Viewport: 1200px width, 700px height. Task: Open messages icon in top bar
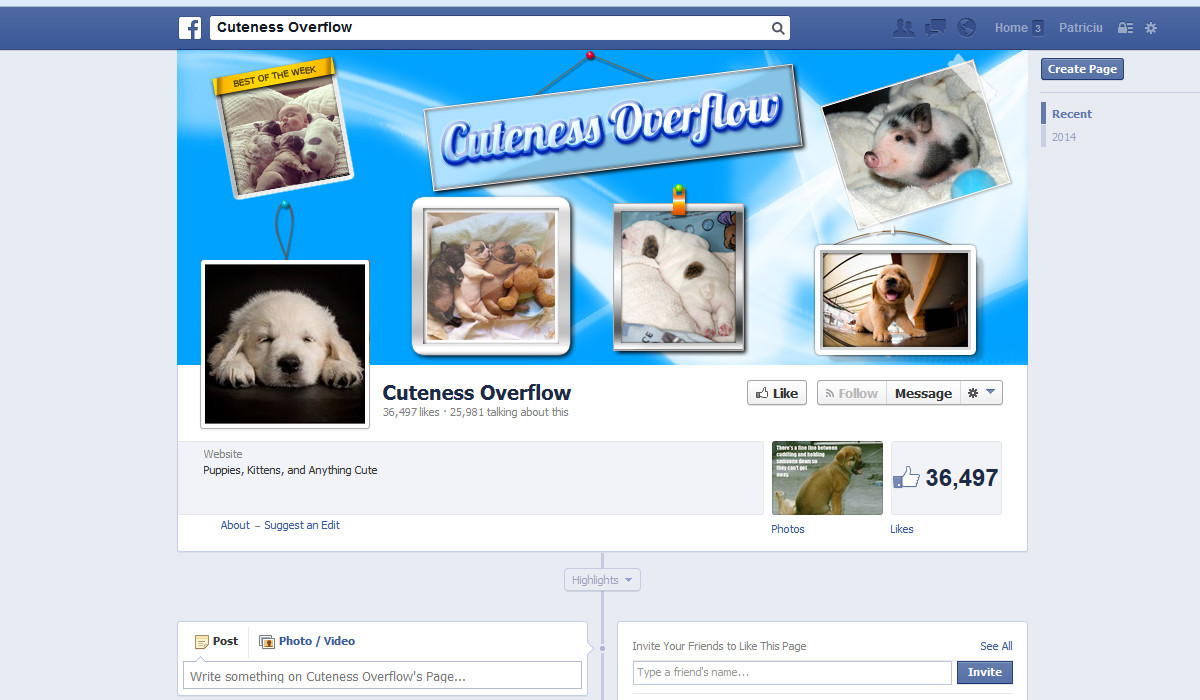point(936,28)
